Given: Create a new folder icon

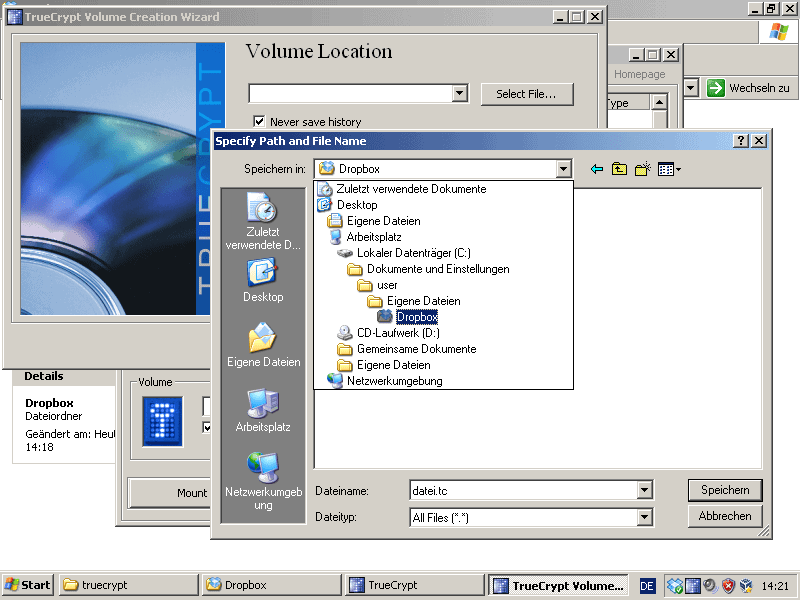Looking at the screenshot, I should 642,169.
